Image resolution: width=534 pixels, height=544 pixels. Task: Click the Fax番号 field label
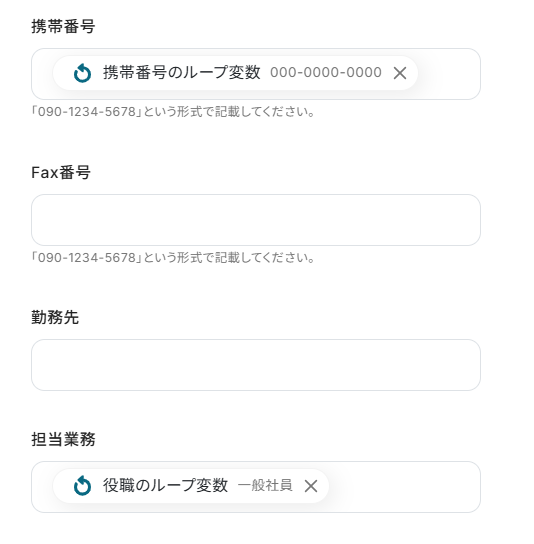point(61,172)
